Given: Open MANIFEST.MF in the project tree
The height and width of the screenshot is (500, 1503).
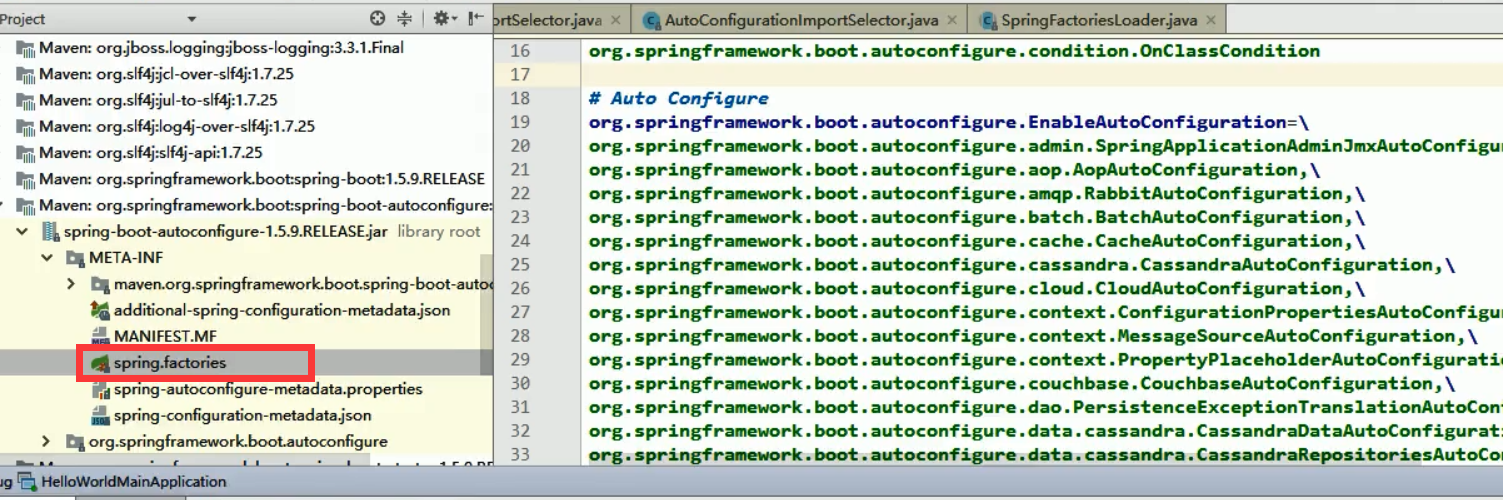Looking at the screenshot, I should pyautogui.click(x=165, y=336).
